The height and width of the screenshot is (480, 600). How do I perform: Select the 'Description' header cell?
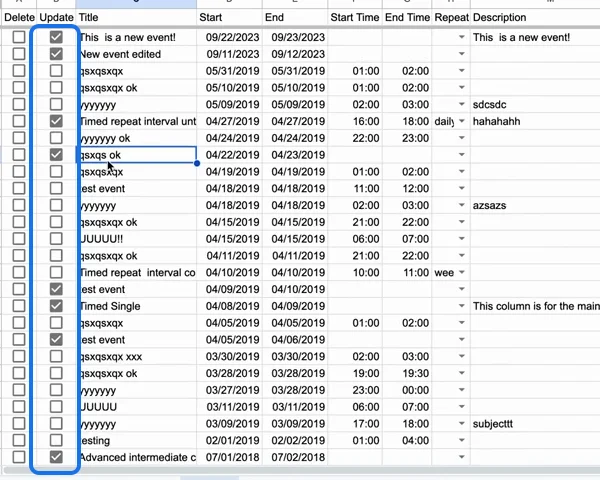535,17
